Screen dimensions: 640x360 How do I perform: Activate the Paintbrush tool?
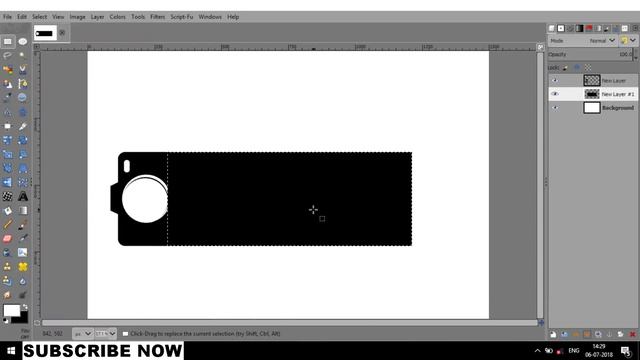[x=22, y=224]
